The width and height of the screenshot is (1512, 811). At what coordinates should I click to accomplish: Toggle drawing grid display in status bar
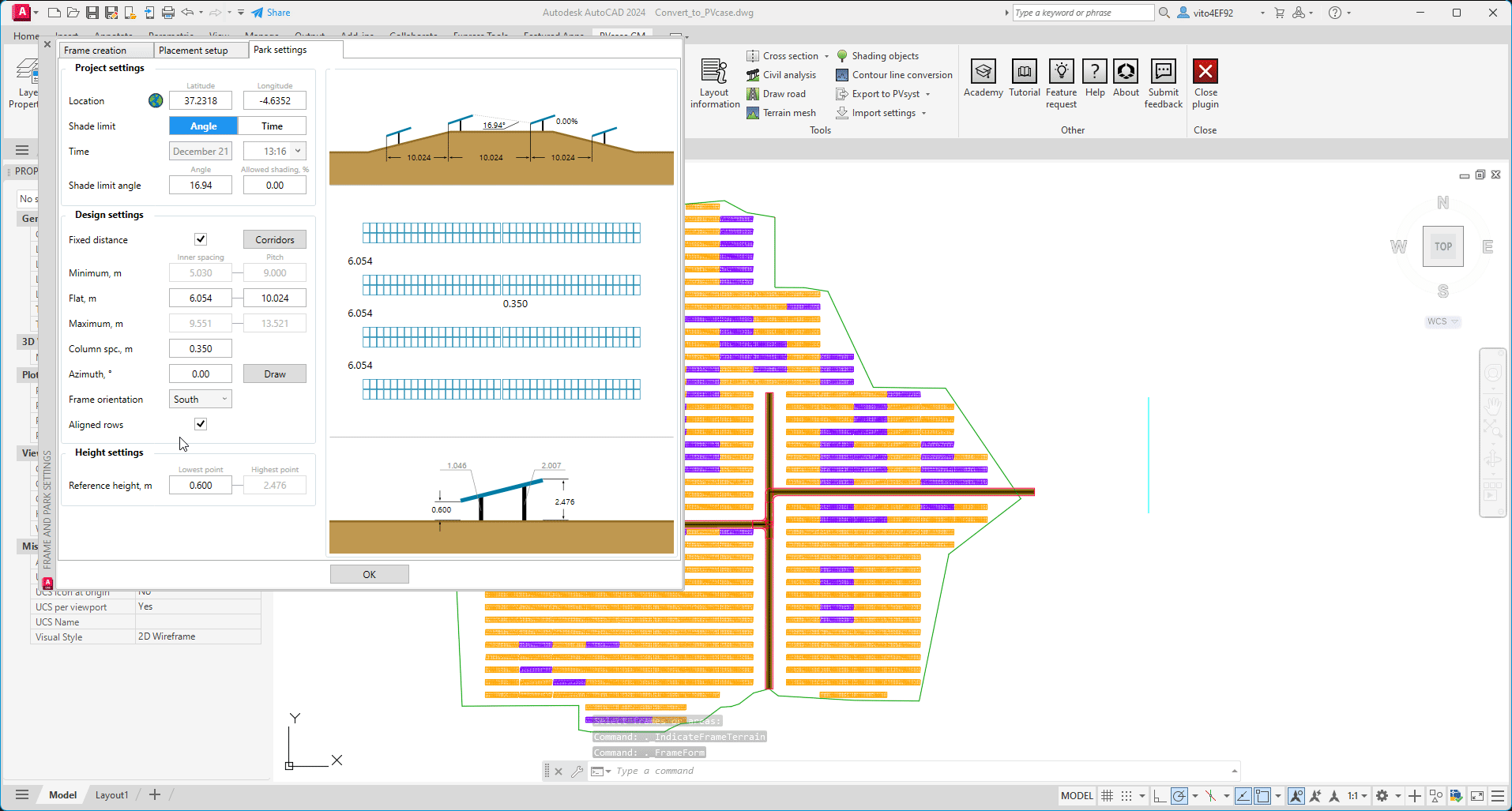(x=1108, y=795)
